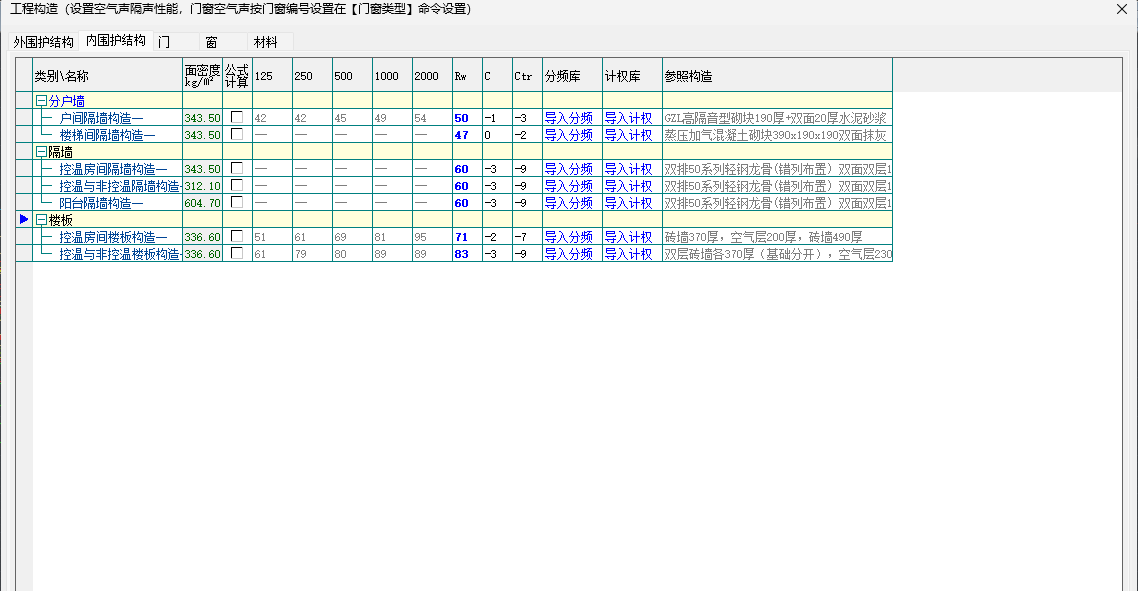The width and height of the screenshot is (1138, 591).
Task: Click the 参照构造 cell for 控温房间楼板构造一
Action: [x=776, y=237]
